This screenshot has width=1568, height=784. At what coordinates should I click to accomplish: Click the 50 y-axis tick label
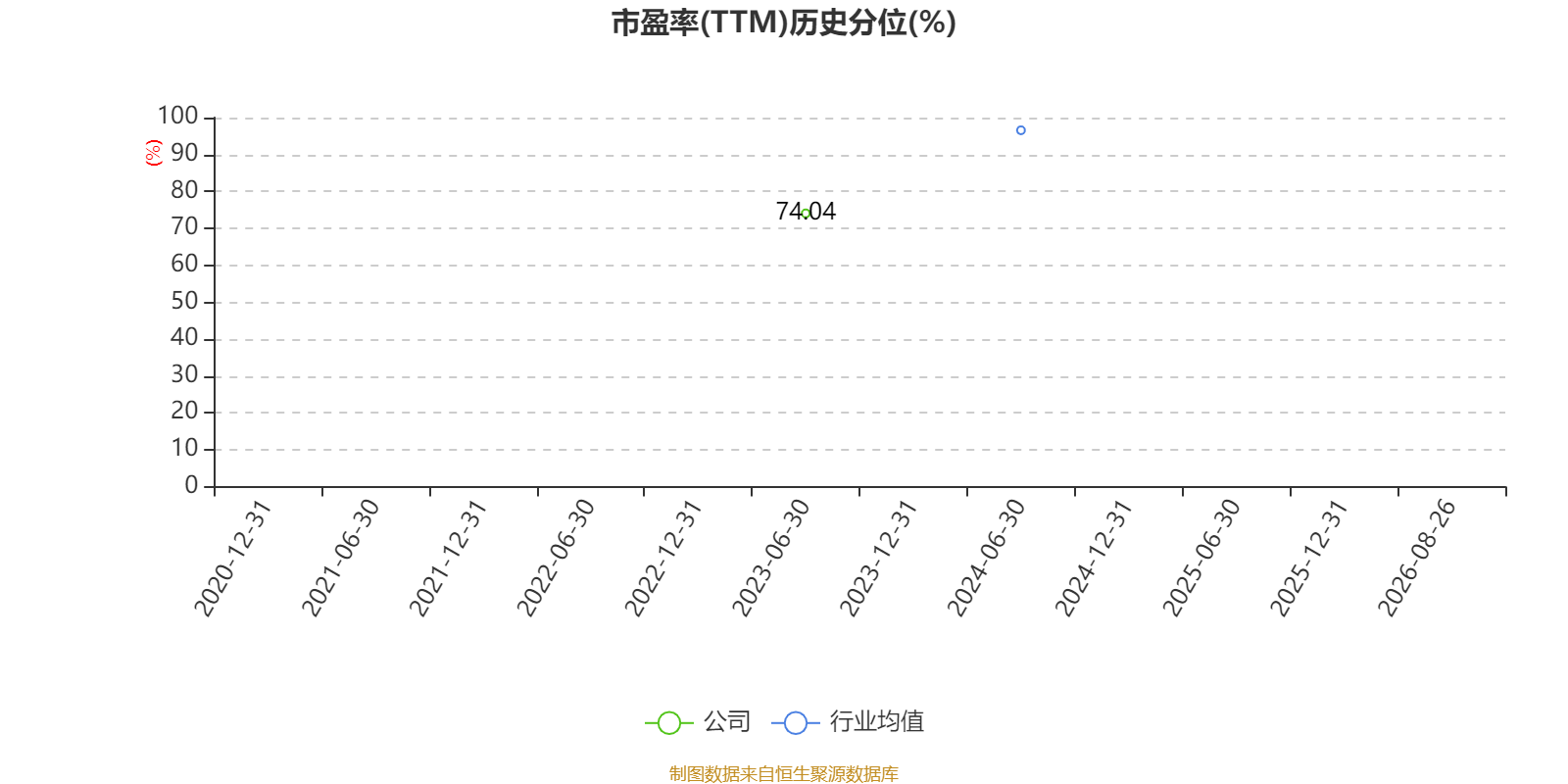(x=185, y=301)
